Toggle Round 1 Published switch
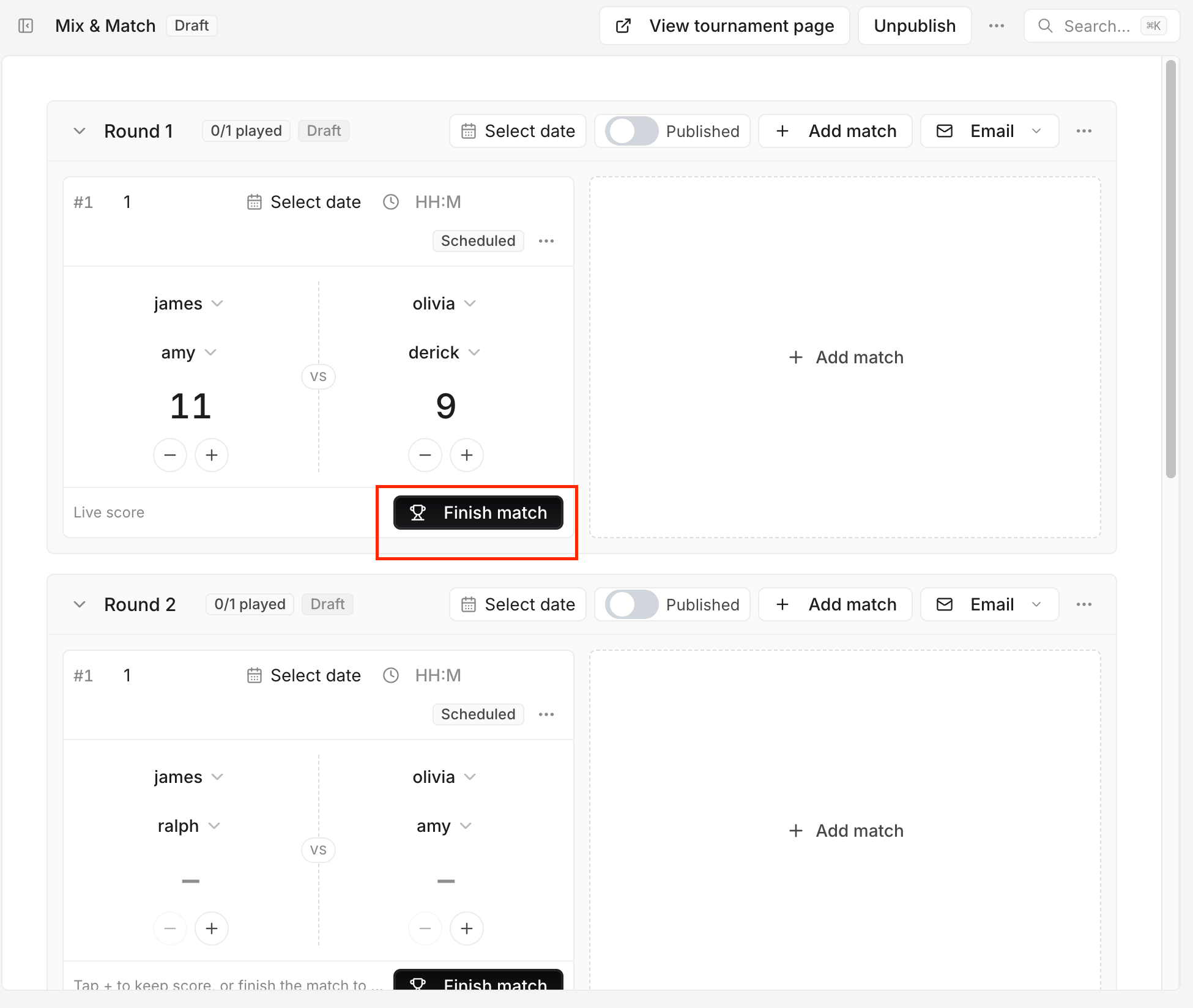 click(x=632, y=131)
